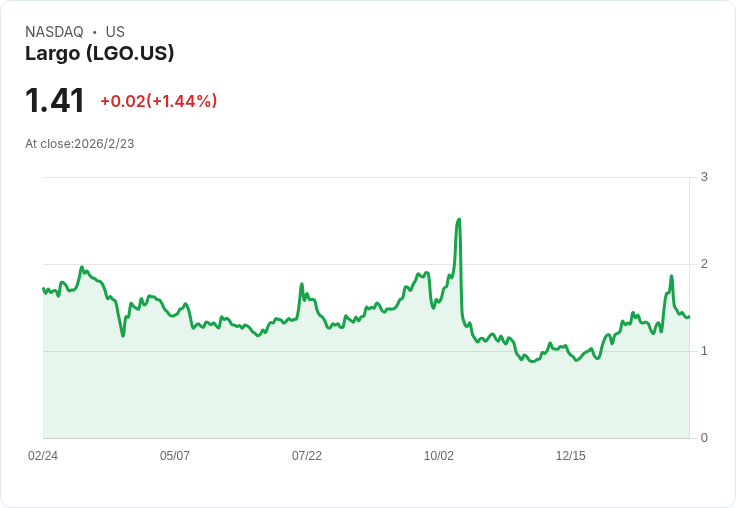736x508 pixels.
Task: Select the 07/22 x-axis date label
Action: click(x=307, y=456)
